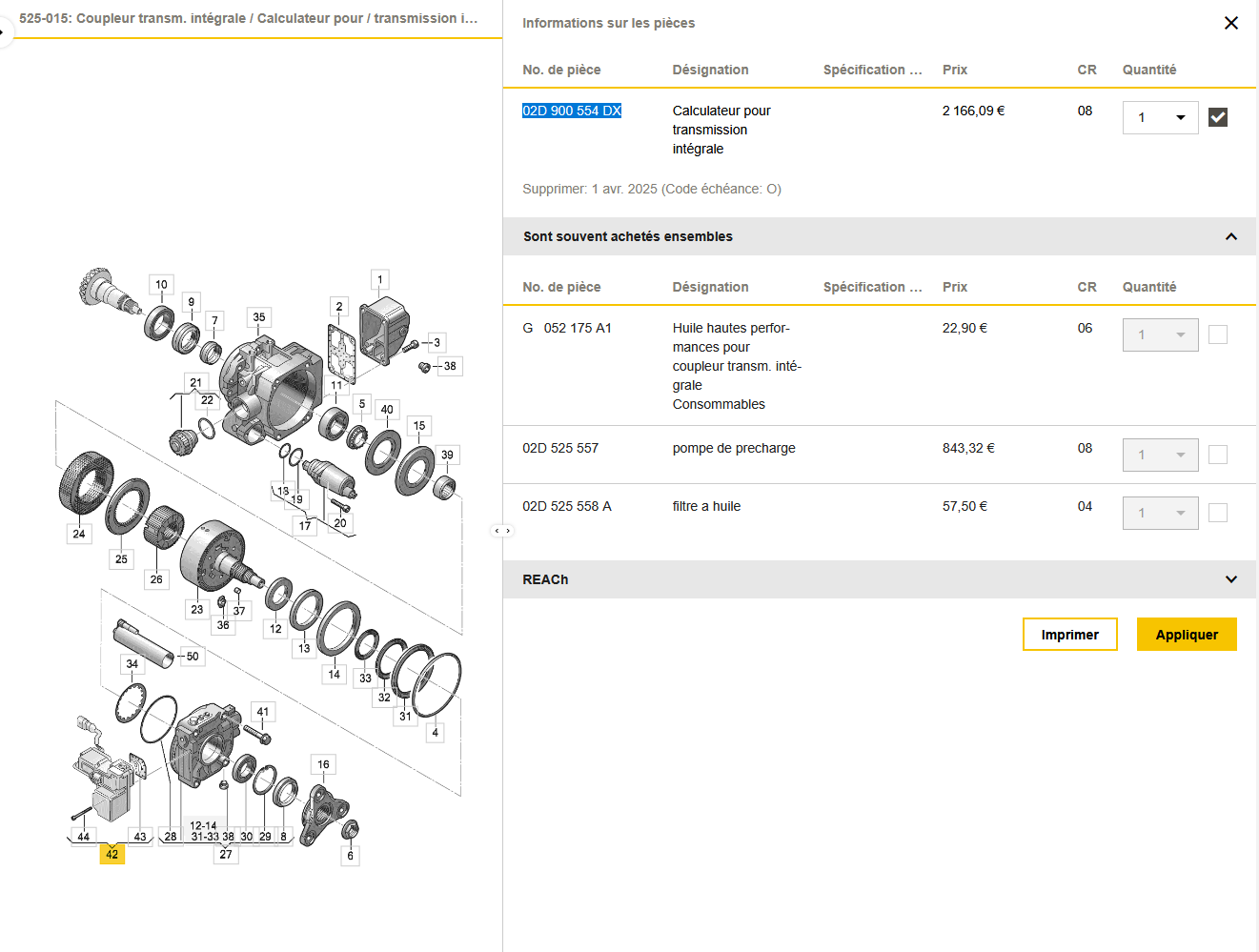Tick the filtre a huile checkbox

pyautogui.click(x=1217, y=513)
